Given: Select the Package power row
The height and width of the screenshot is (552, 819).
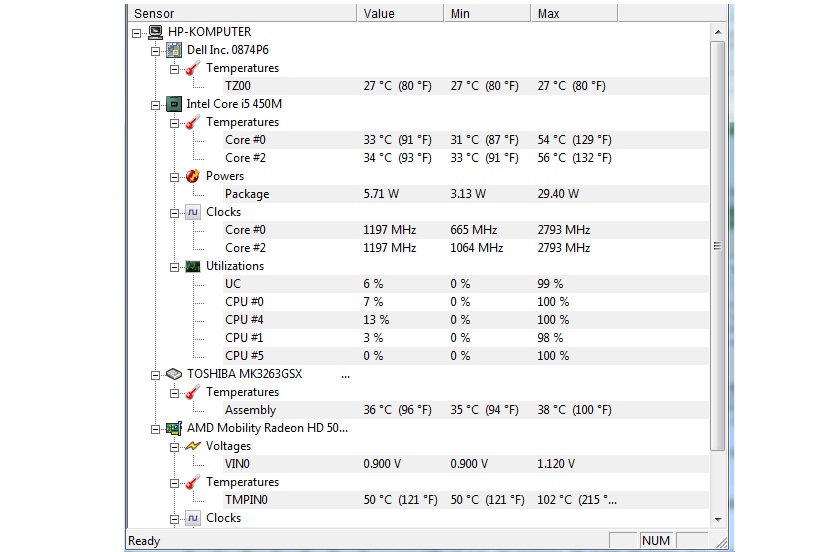Looking at the screenshot, I should coord(247,194).
